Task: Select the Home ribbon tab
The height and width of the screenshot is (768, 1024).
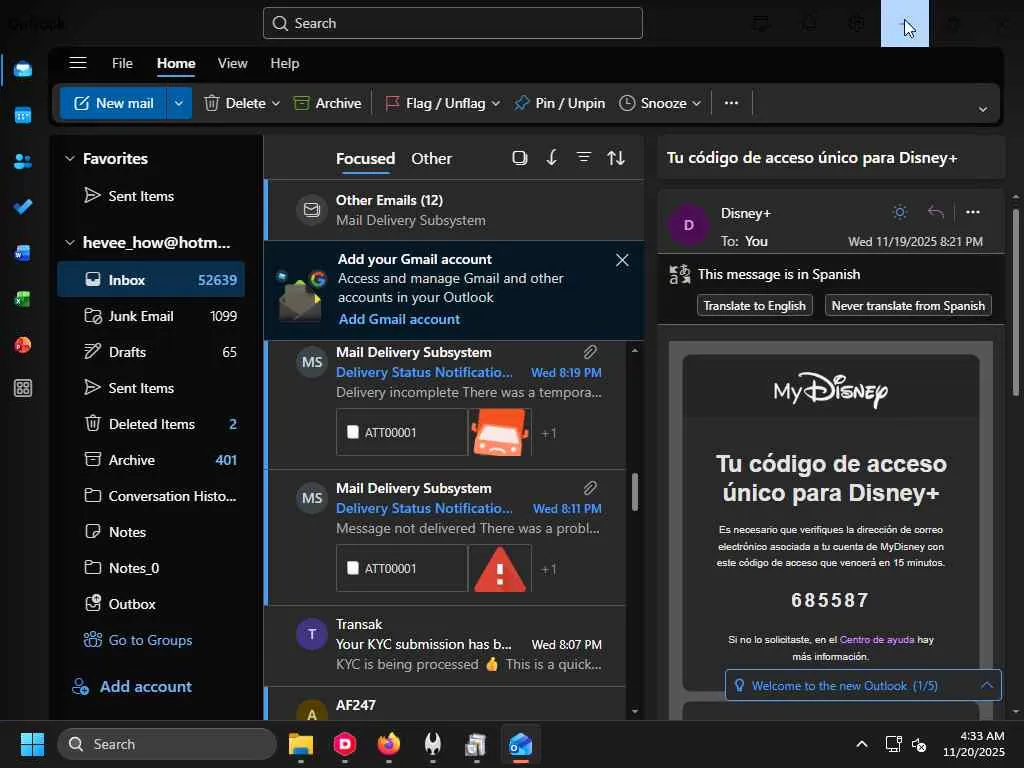Action: pos(176,63)
